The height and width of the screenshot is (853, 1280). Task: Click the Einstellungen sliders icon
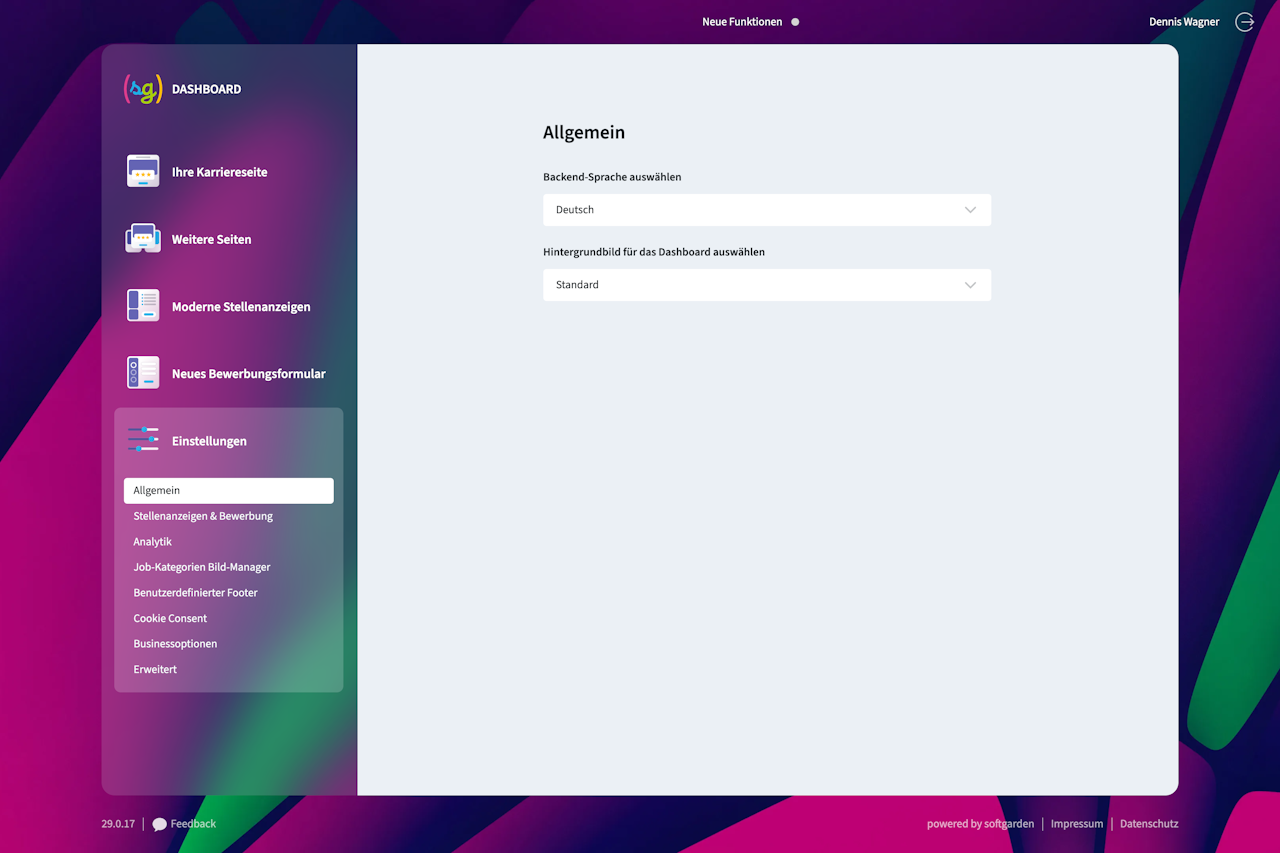[x=143, y=440]
